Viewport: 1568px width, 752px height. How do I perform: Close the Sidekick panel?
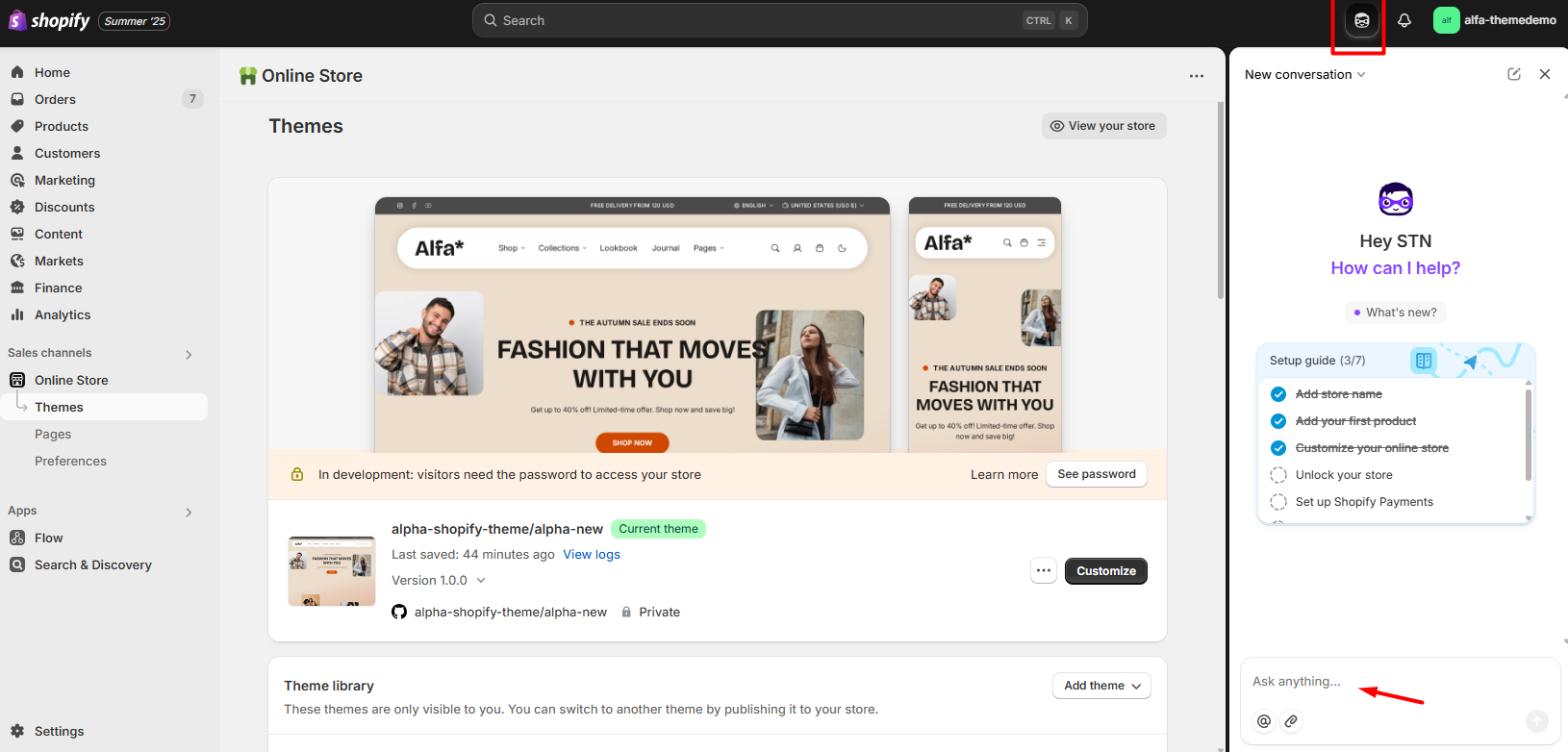tap(1545, 74)
